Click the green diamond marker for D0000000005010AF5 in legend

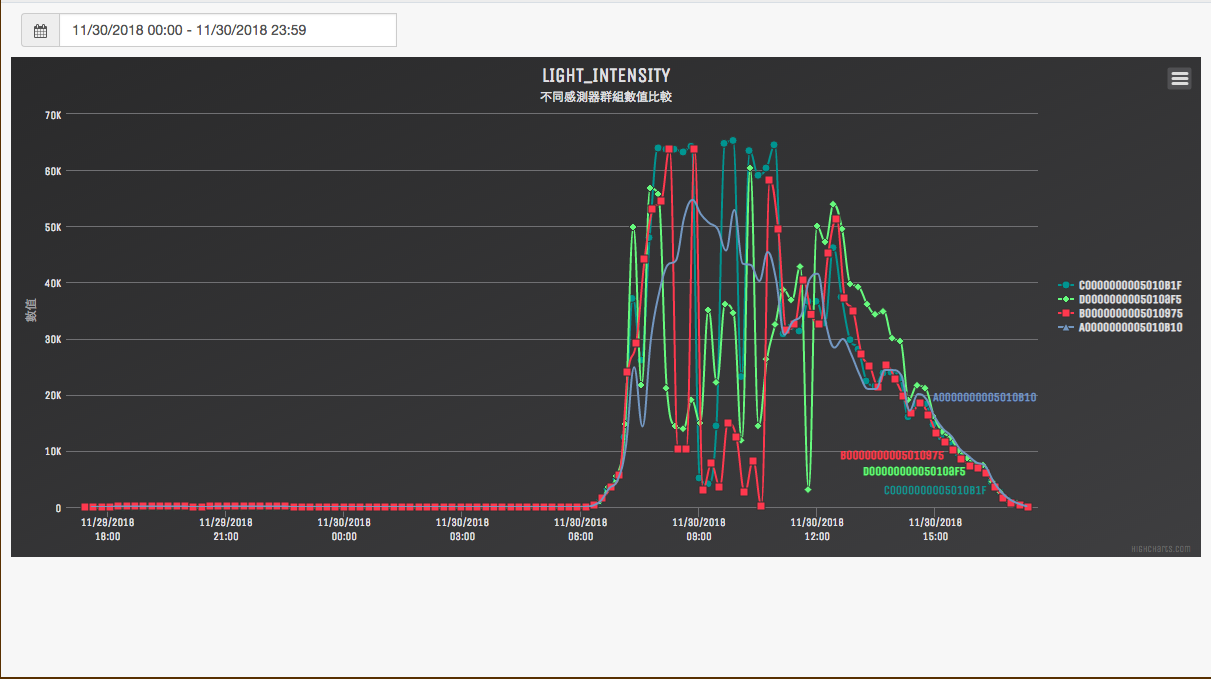(x=1067, y=299)
